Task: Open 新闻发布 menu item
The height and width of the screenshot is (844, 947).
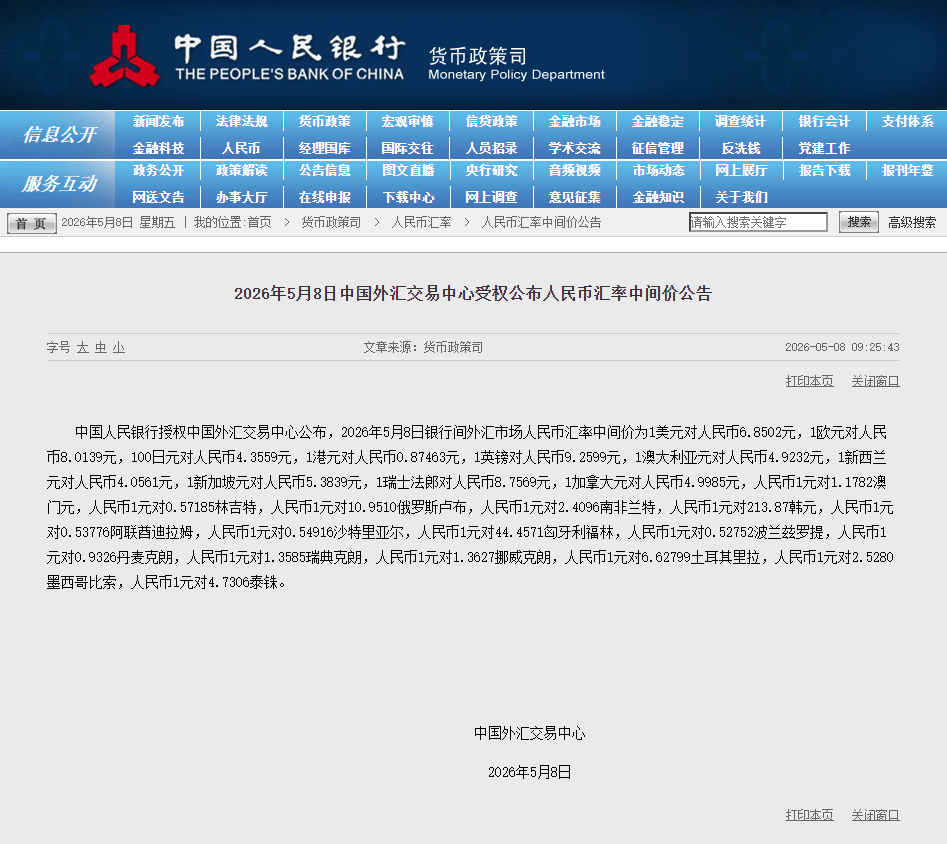Action: pos(158,121)
